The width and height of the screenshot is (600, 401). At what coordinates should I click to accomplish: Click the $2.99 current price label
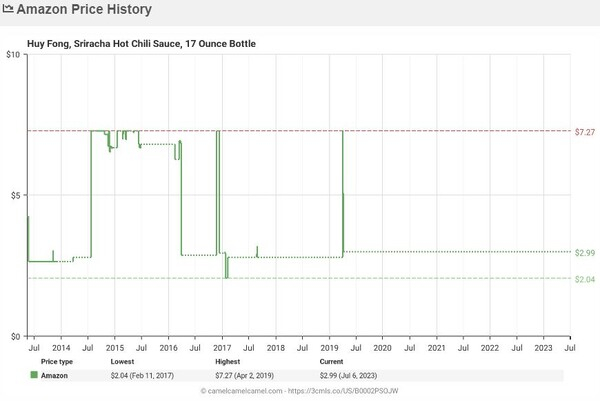click(x=587, y=252)
